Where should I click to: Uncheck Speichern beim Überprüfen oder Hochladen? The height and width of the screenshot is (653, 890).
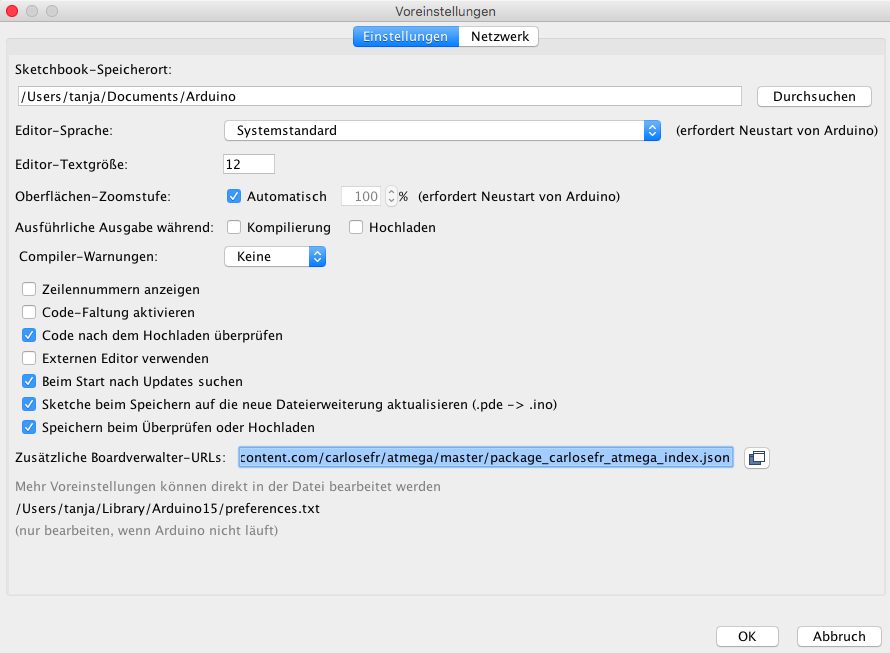point(29,428)
